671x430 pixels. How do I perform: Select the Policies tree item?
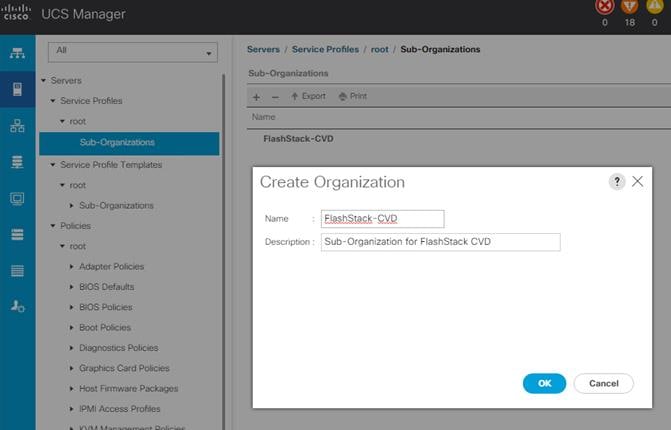(x=75, y=226)
